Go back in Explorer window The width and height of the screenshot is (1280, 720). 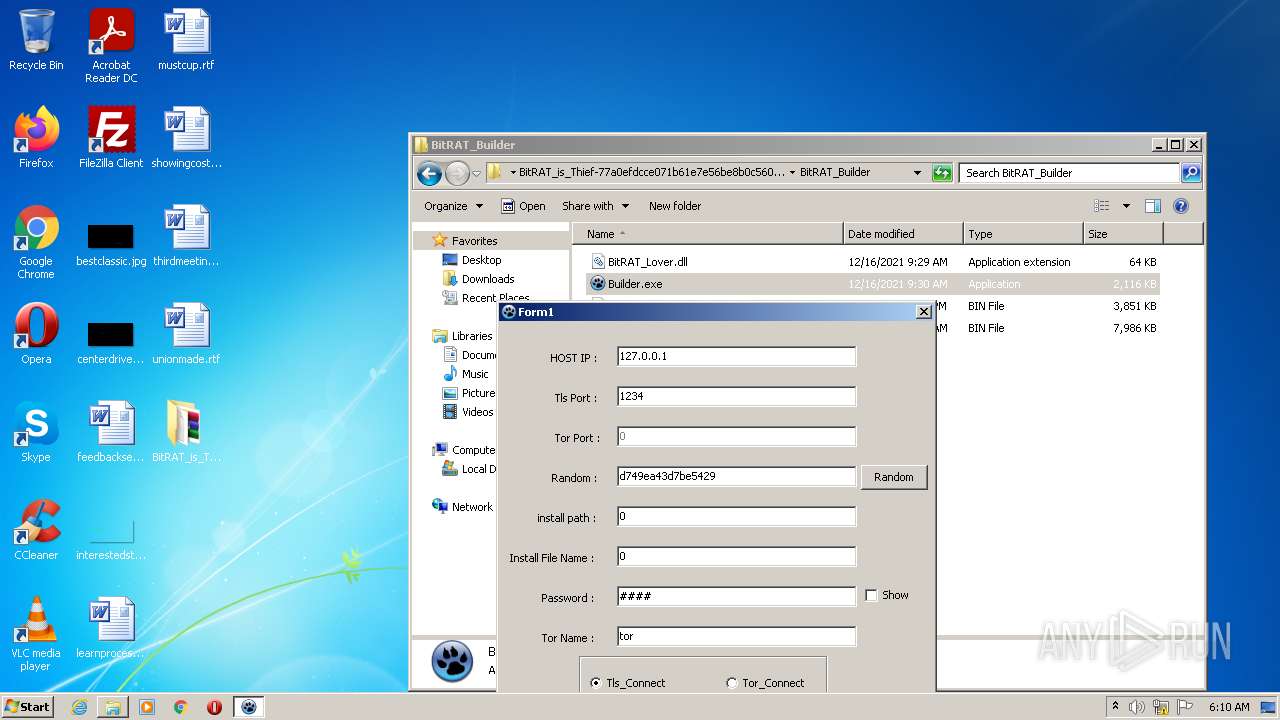pos(429,173)
